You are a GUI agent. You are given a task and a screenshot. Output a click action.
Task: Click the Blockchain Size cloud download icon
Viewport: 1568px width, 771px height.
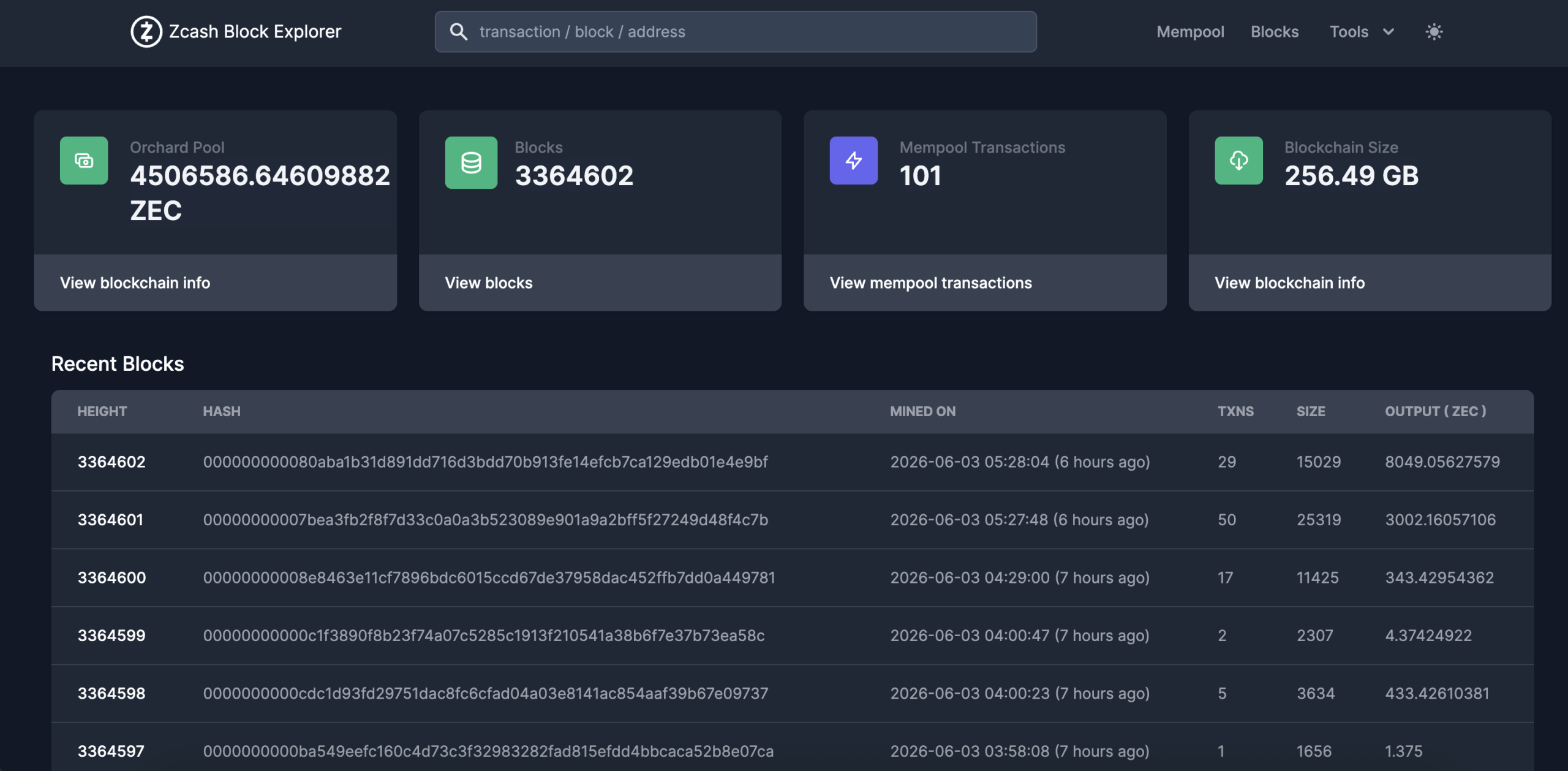(x=1238, y=161)
